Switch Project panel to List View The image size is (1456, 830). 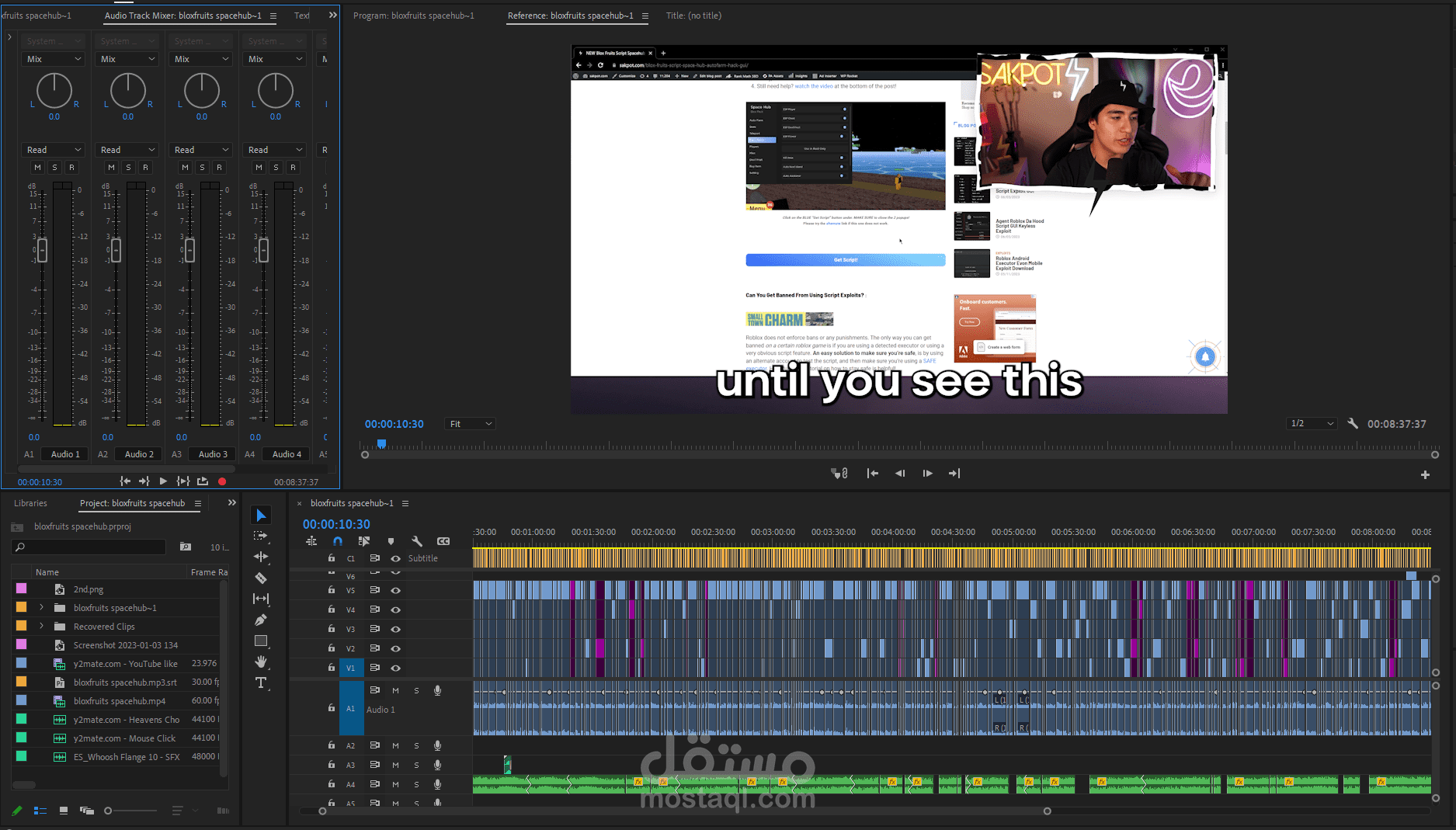tap(40, 811)
